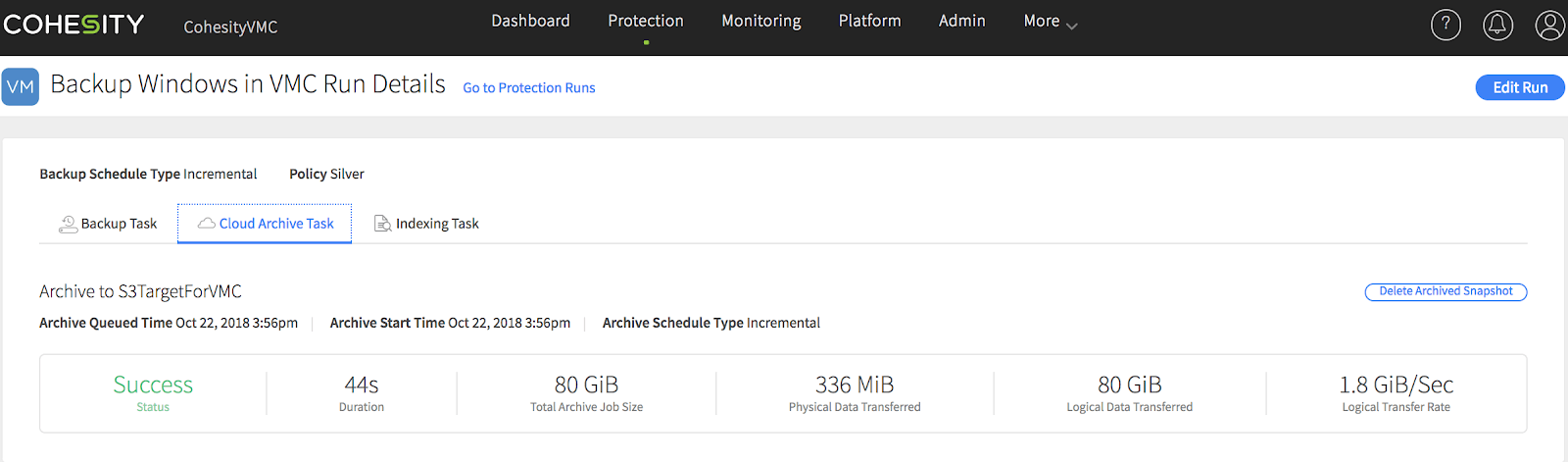
Task: Click the blue VM icon badge
Action: (x=21, y=86)
